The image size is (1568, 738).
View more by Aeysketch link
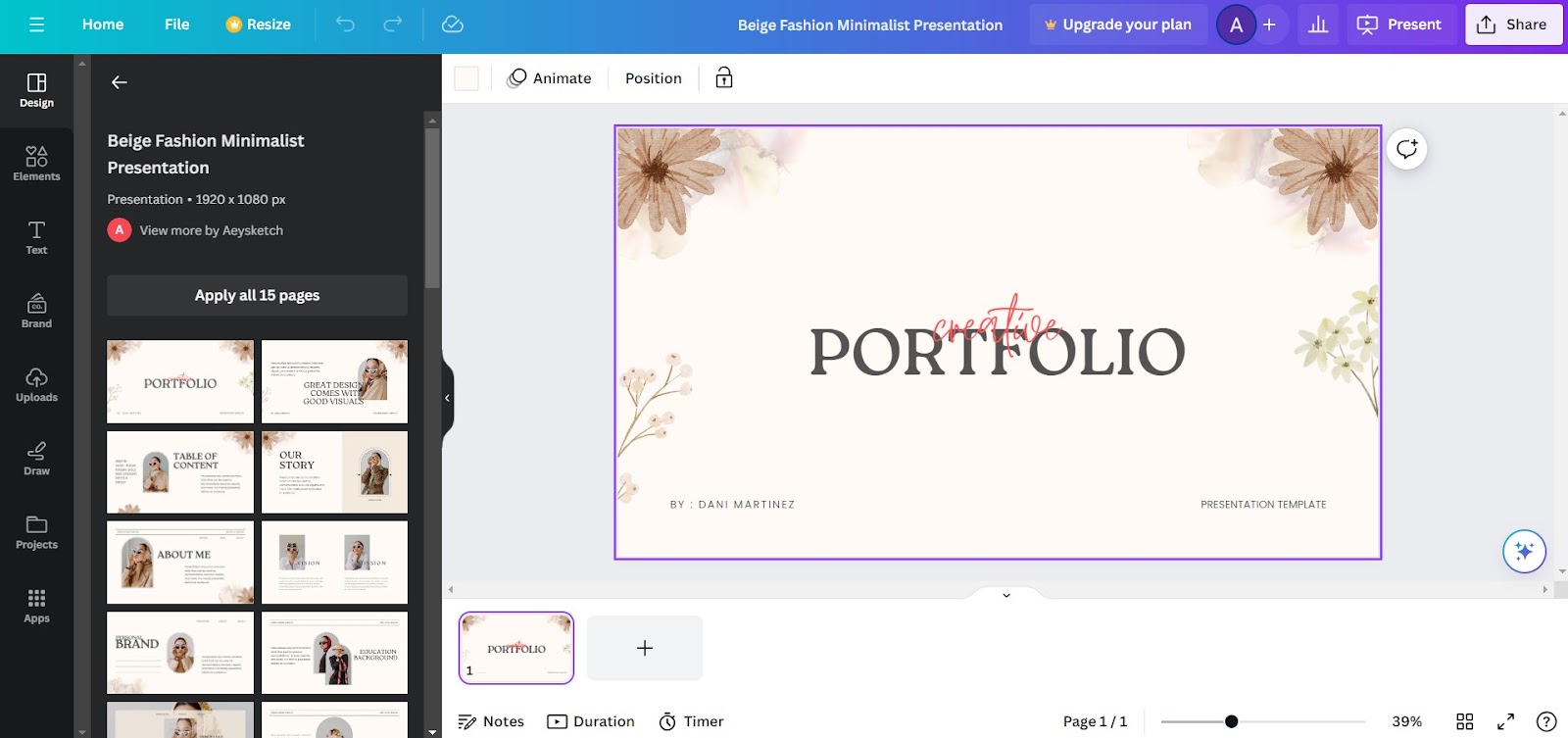point(212,230)
